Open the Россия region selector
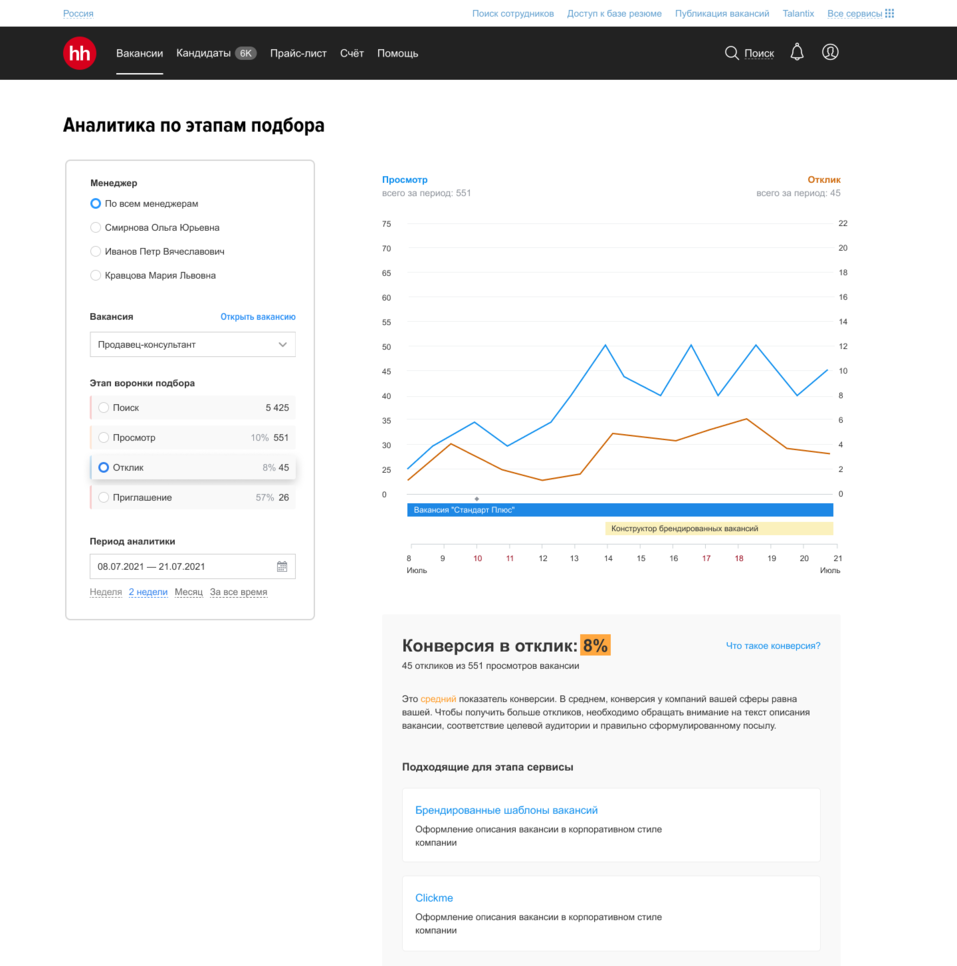The width and height of the screenshot is (957, 966). point(78,14)
